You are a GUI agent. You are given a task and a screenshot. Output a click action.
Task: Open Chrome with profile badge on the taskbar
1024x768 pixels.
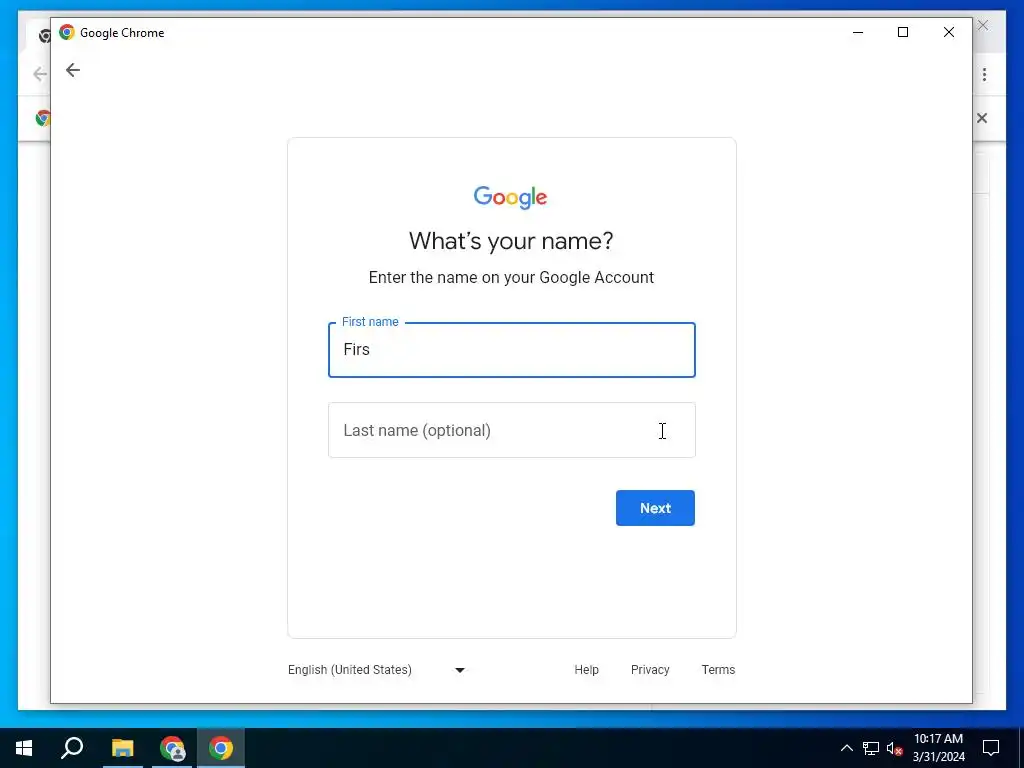(172, 748)
